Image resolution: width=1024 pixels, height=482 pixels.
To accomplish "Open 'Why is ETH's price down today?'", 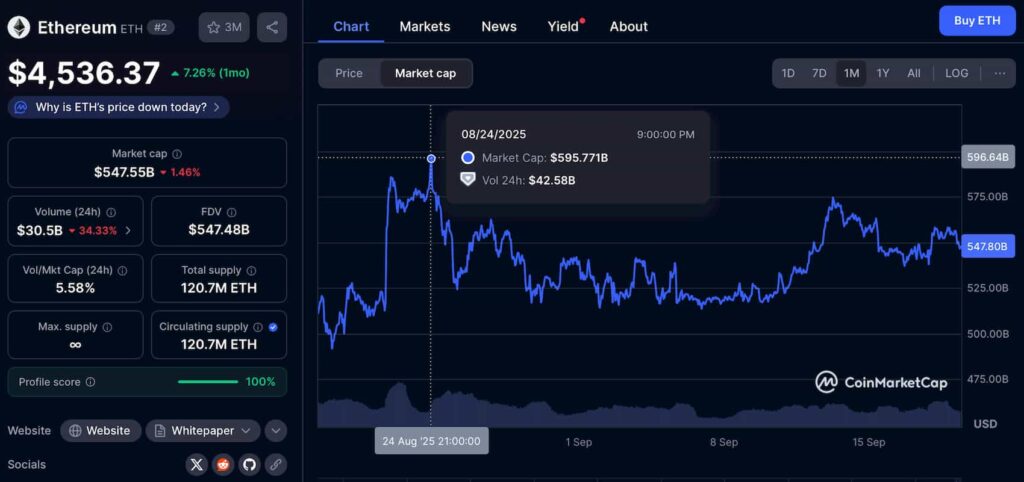I will [x=119, y=107].
